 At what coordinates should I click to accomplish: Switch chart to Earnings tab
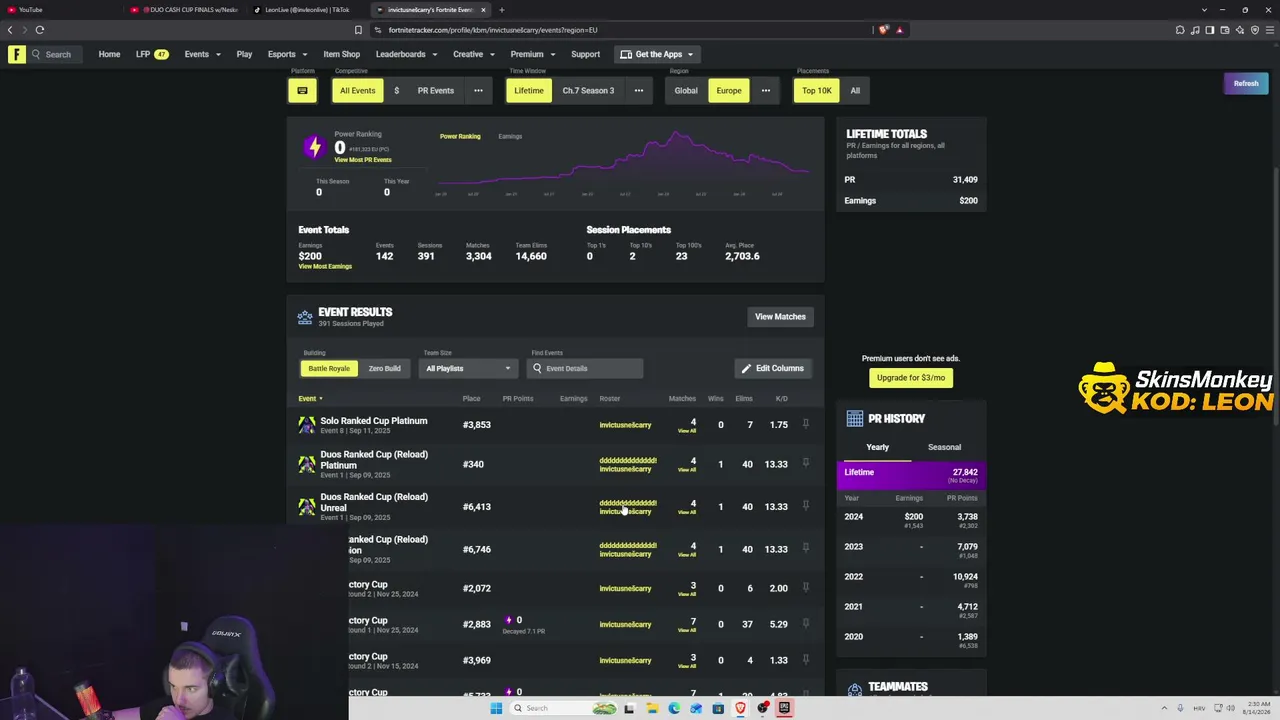pyautogui.click(x=510, y=136)
